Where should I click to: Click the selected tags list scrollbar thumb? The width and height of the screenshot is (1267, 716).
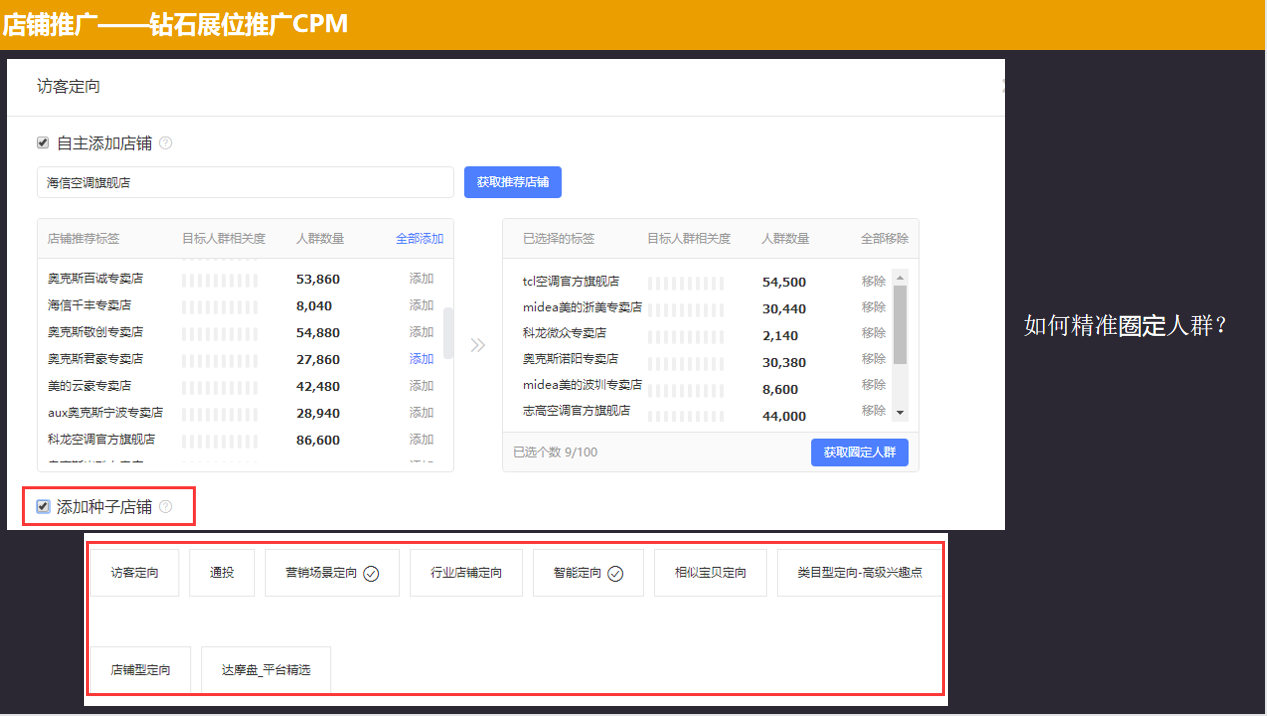pyautogui.click(x=900, y=325)
